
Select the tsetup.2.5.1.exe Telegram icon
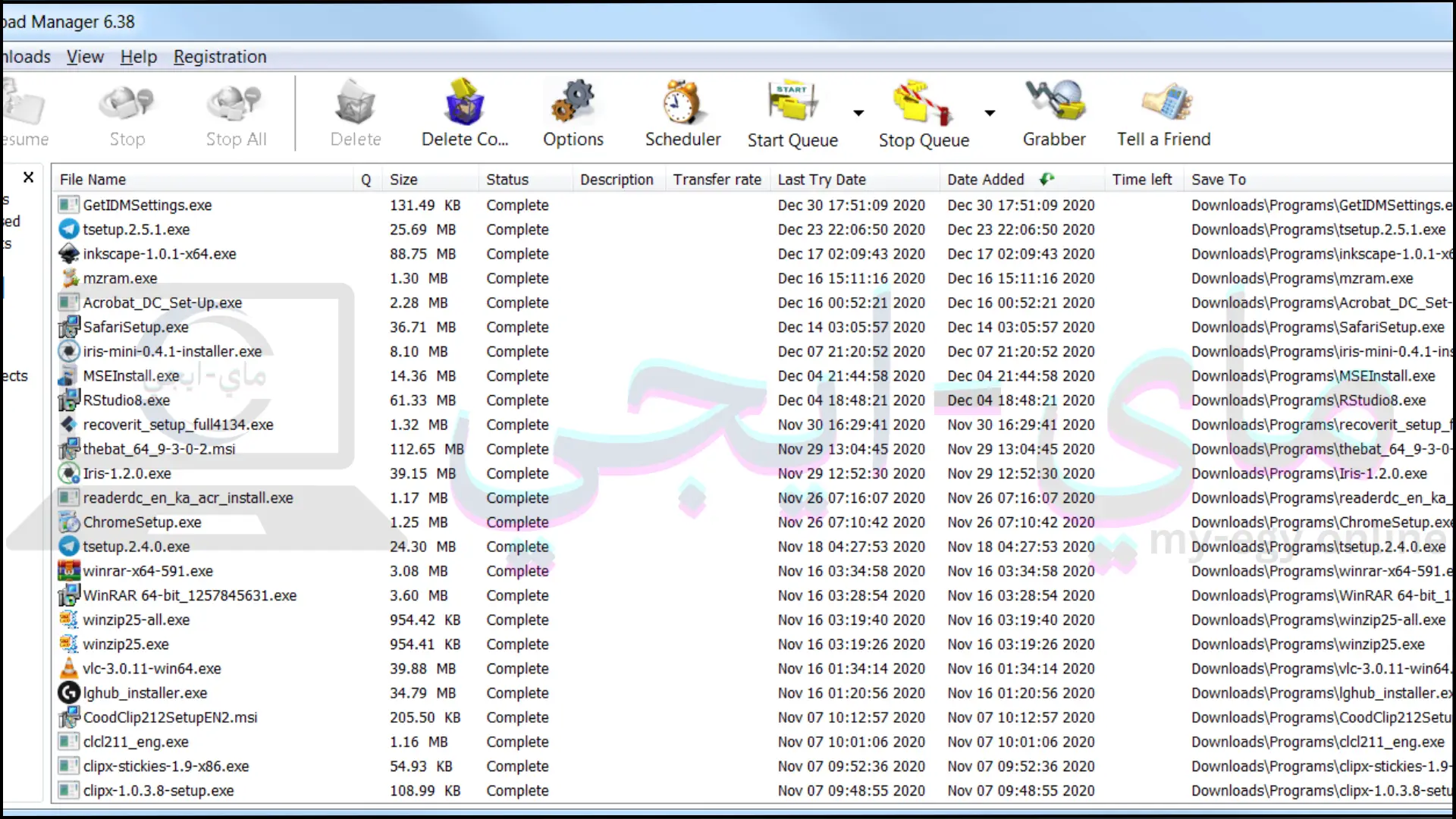69,229
